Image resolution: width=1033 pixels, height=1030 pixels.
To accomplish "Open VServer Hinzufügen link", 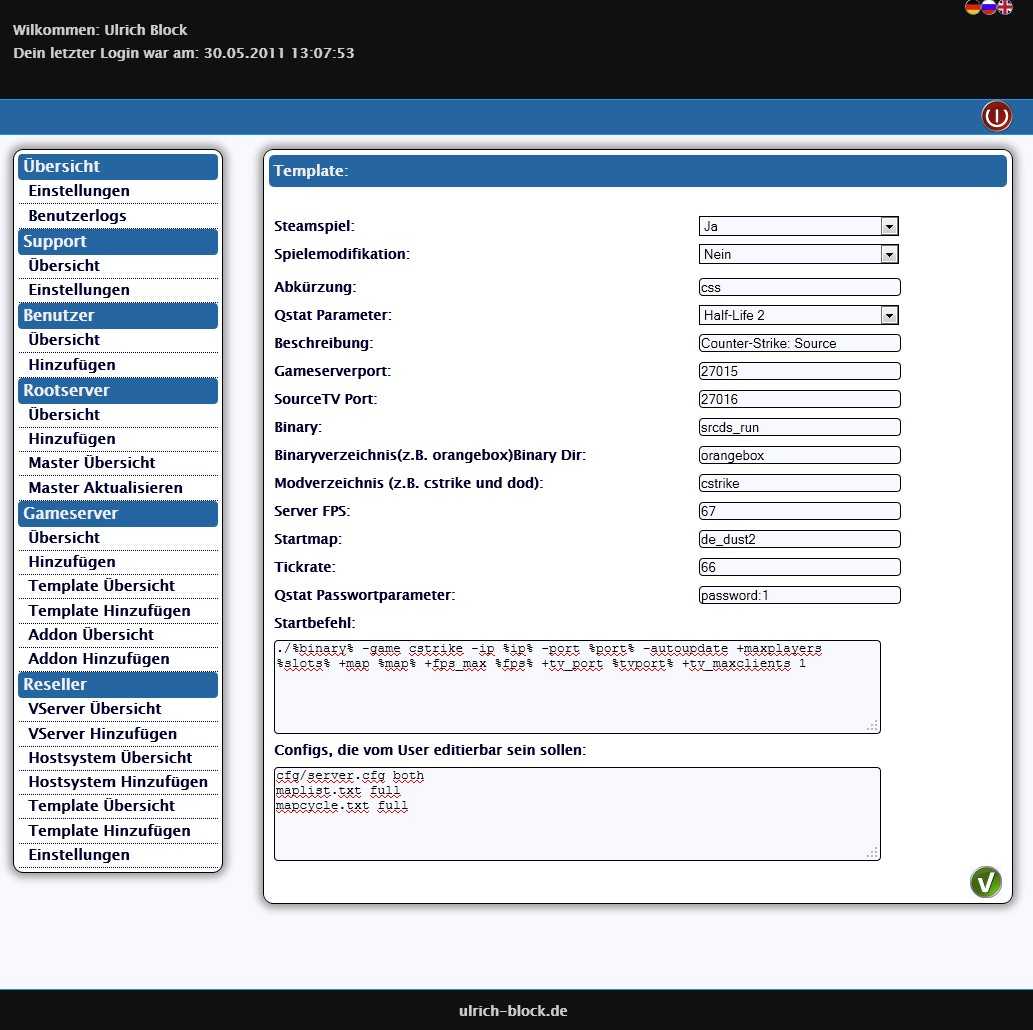I will click(x=103, y=734).
